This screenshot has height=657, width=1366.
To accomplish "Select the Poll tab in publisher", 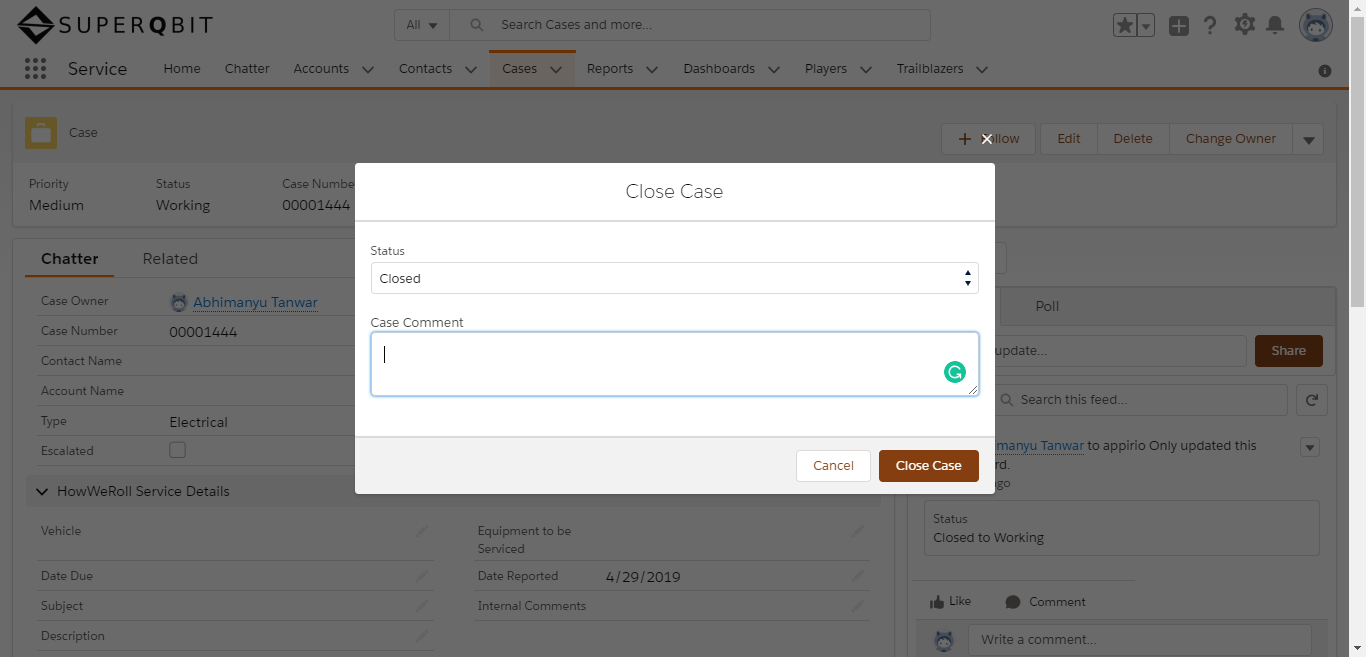I will coord(1047,306).
